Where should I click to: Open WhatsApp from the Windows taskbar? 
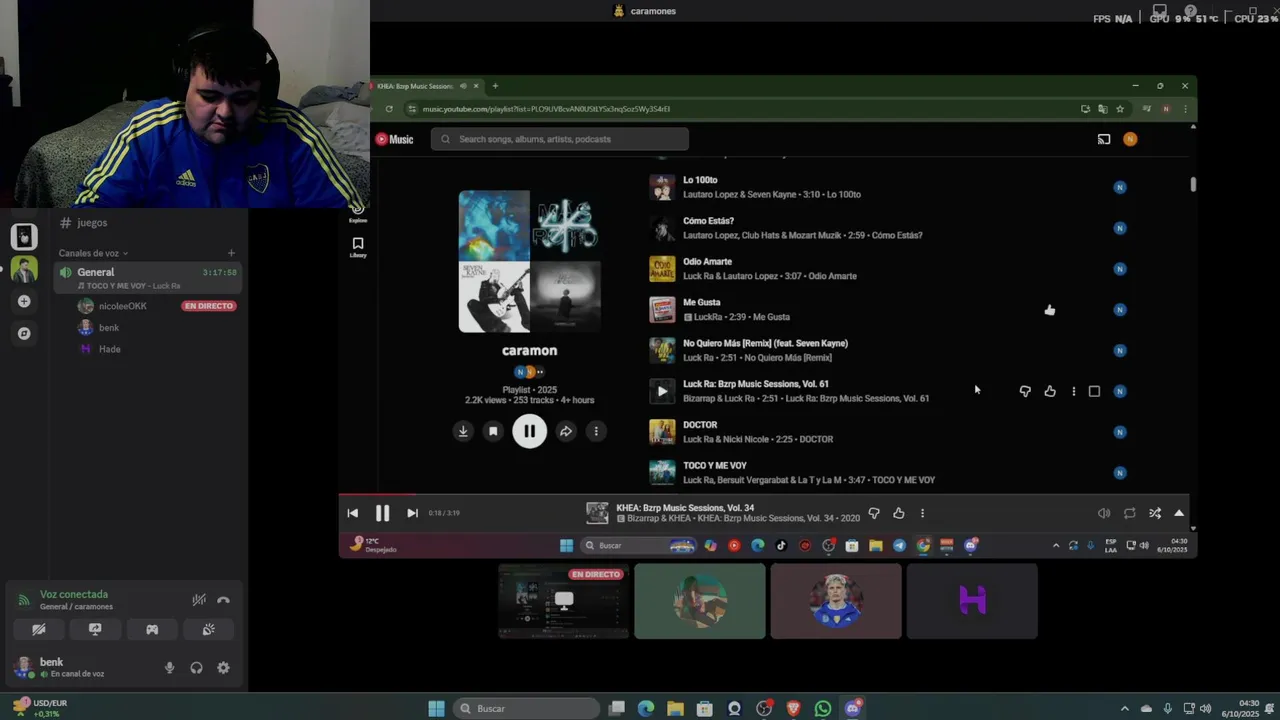pyautogui.click(x=823, y=708)
